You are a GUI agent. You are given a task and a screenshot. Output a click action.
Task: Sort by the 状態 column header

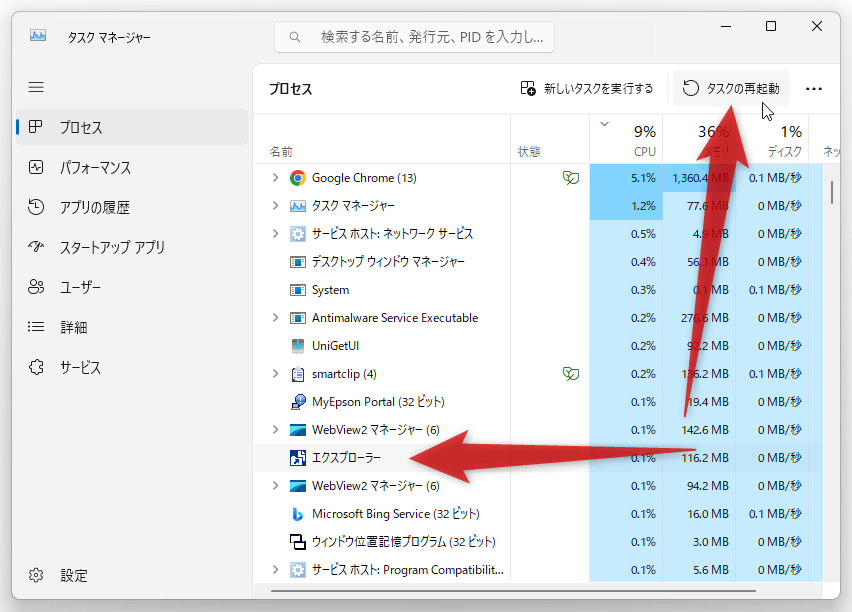550,140
